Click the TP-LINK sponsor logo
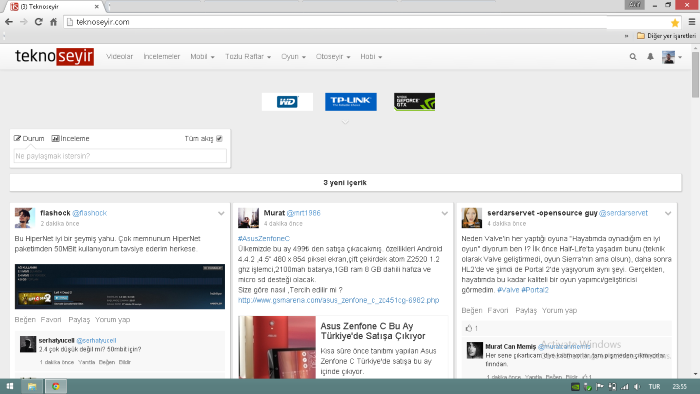 (351, 102)
